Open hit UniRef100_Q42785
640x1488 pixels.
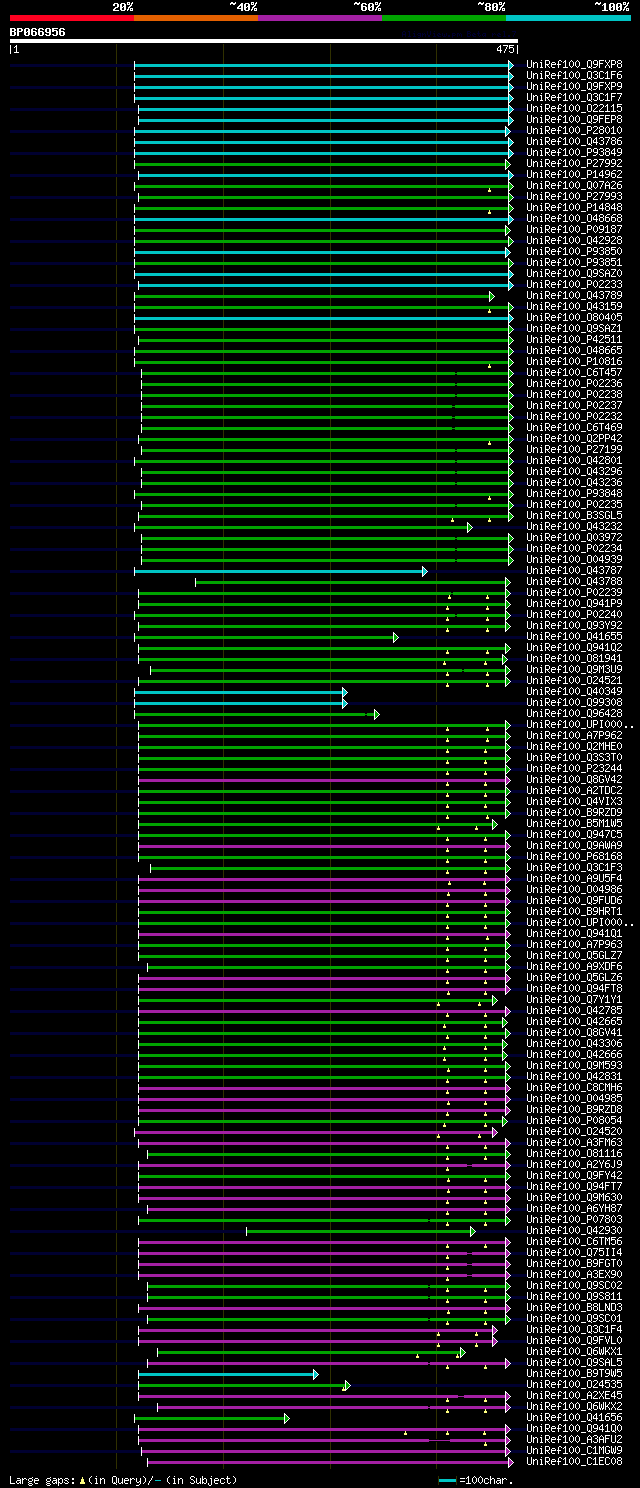coord(574,1011)
